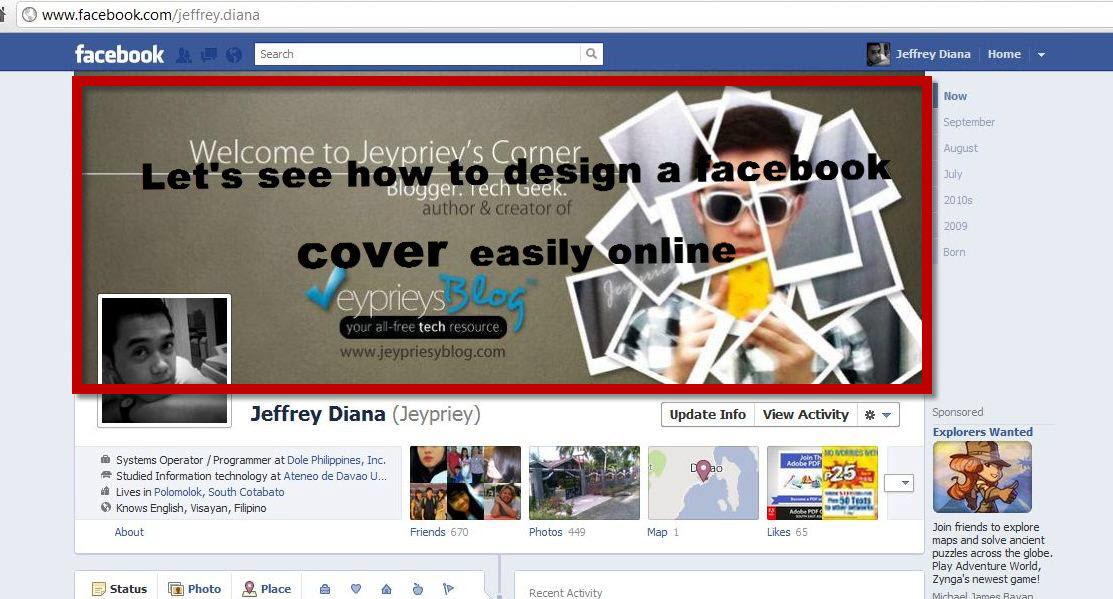This screenshot has height=599, width=1113.
Task: Open the About link under profile details
Action: (x=129, y=532)
